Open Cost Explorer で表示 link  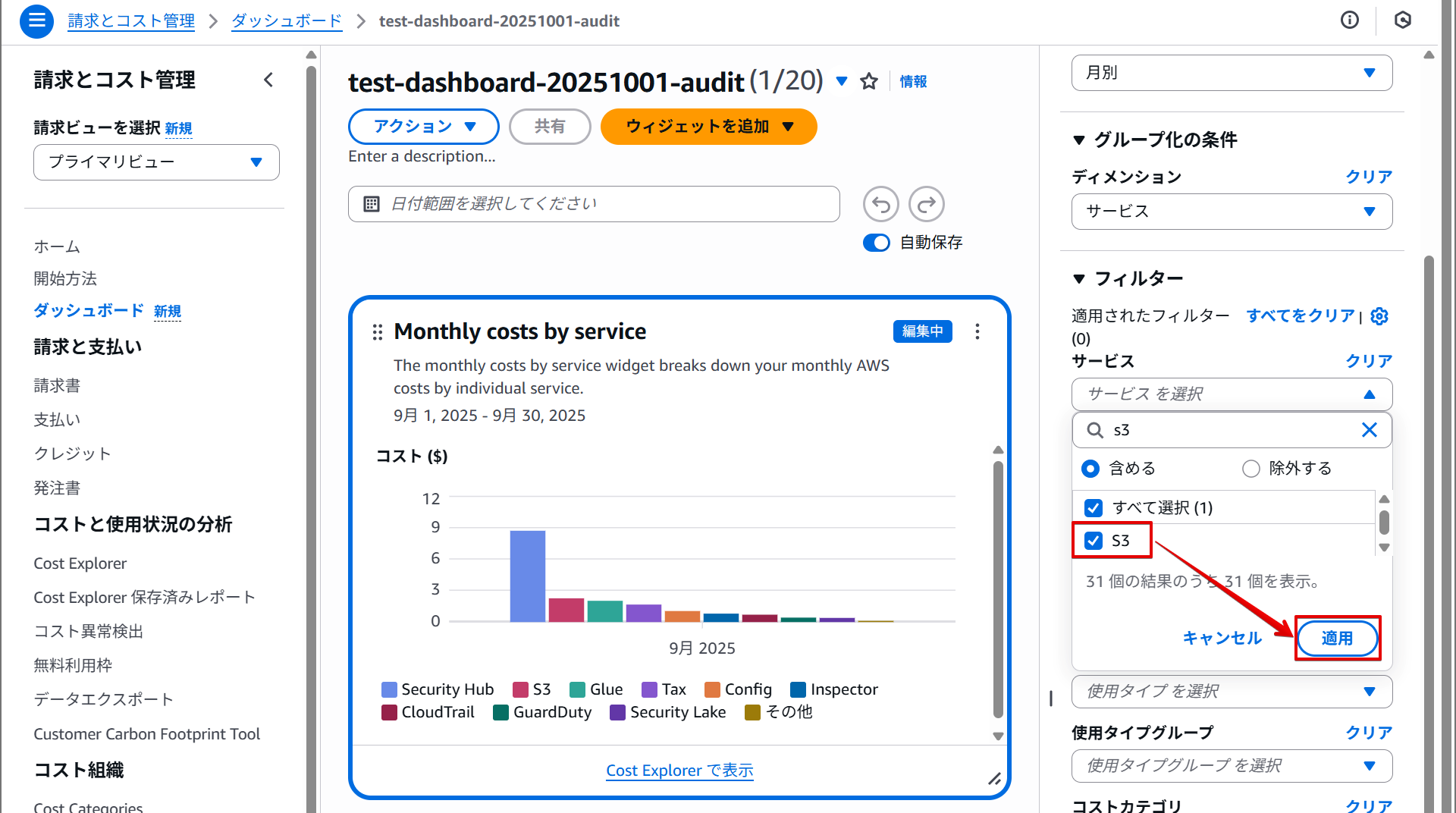pyautogui.click(x=679, y=770)
